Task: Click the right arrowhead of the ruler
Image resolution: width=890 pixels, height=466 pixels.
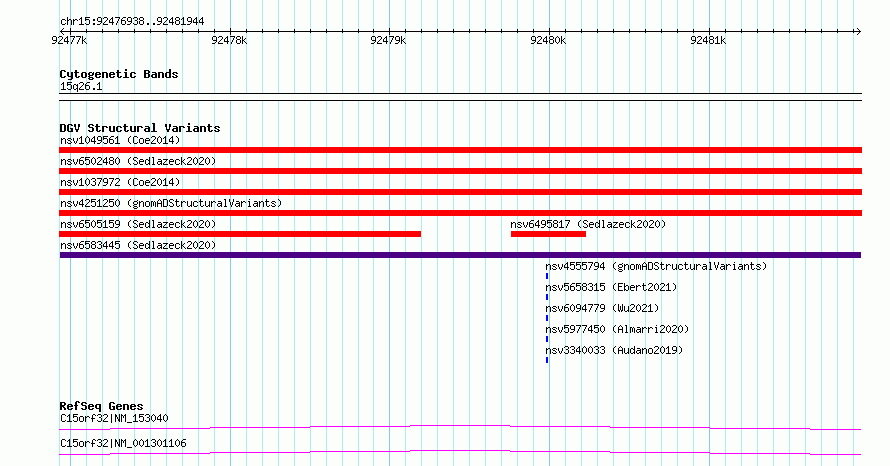Action: click(x=858, y=32)
